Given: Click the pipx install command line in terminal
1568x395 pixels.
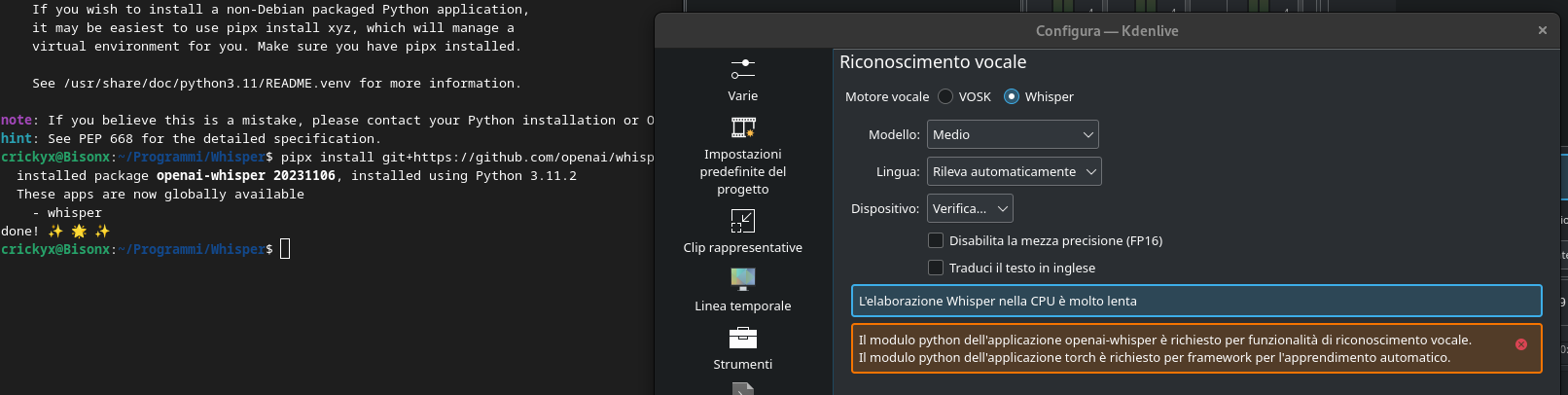Looking at the screenshot, I should pos(468,158).
